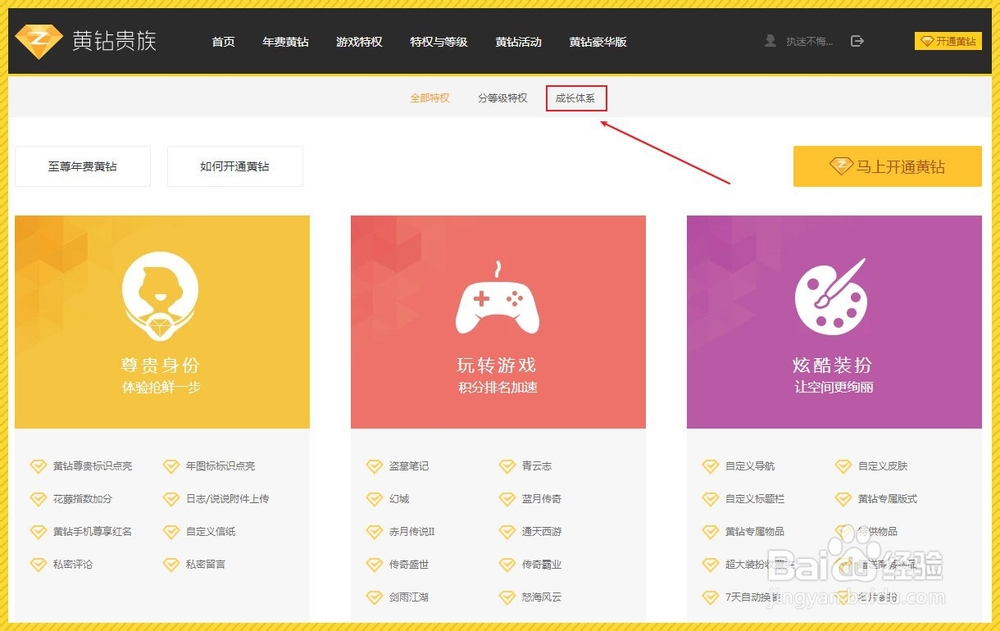Click the 如何开通黄钻 button

pyautogui.click(x=235, y=167)
